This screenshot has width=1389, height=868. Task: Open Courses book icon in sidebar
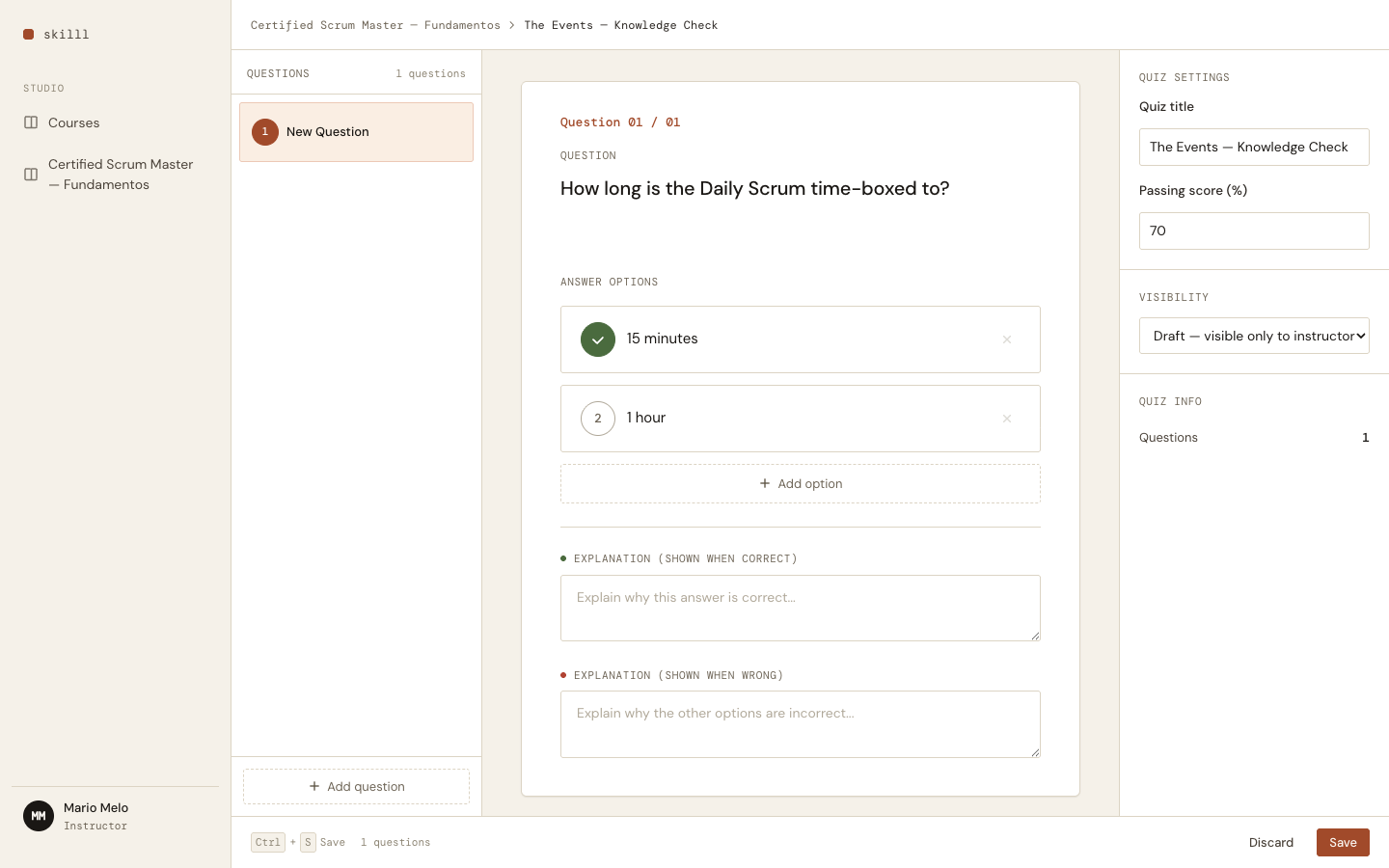coord(31,122)
